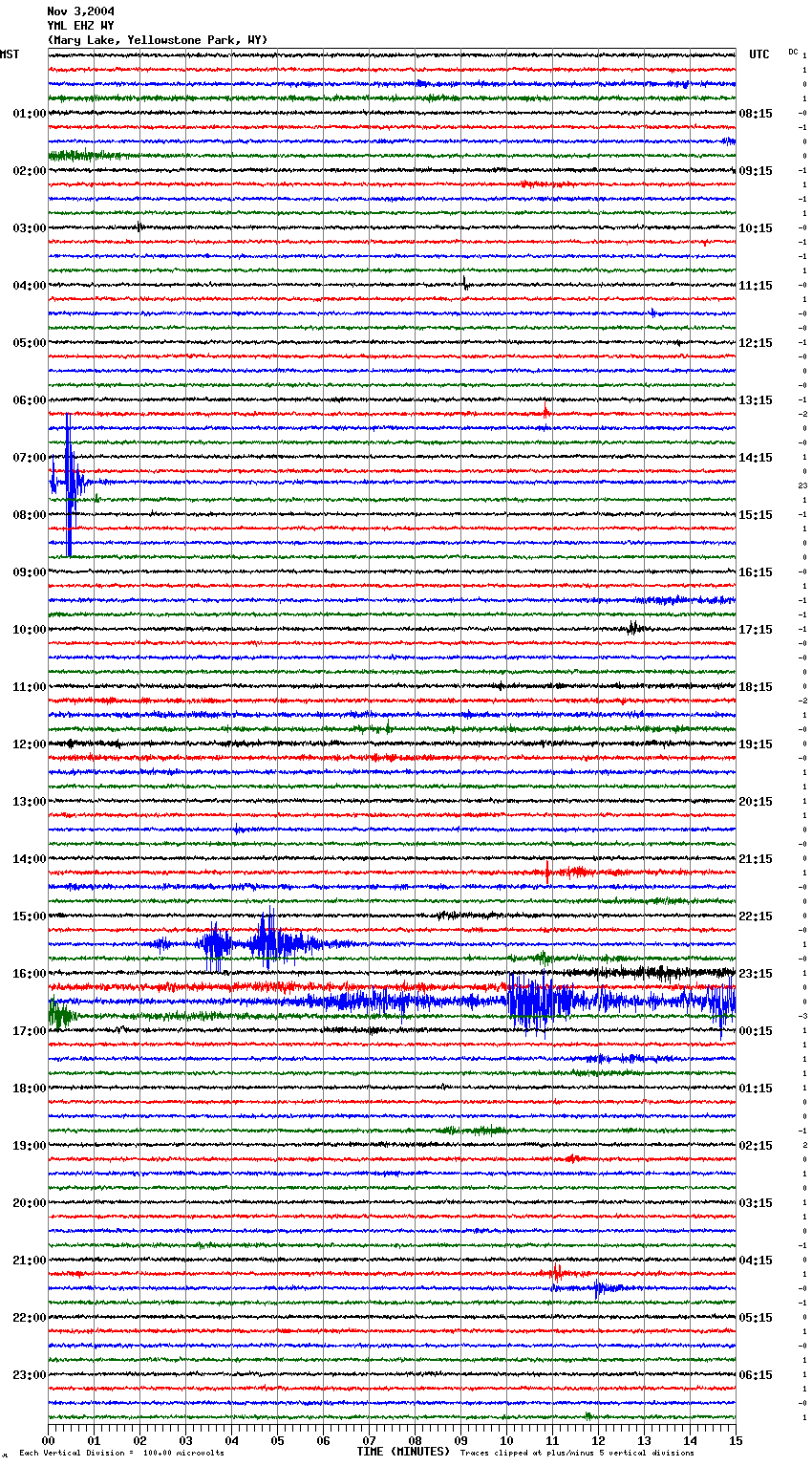Select the 06:00 MST time label
The image size is (812, 1466).
(30, 400)
